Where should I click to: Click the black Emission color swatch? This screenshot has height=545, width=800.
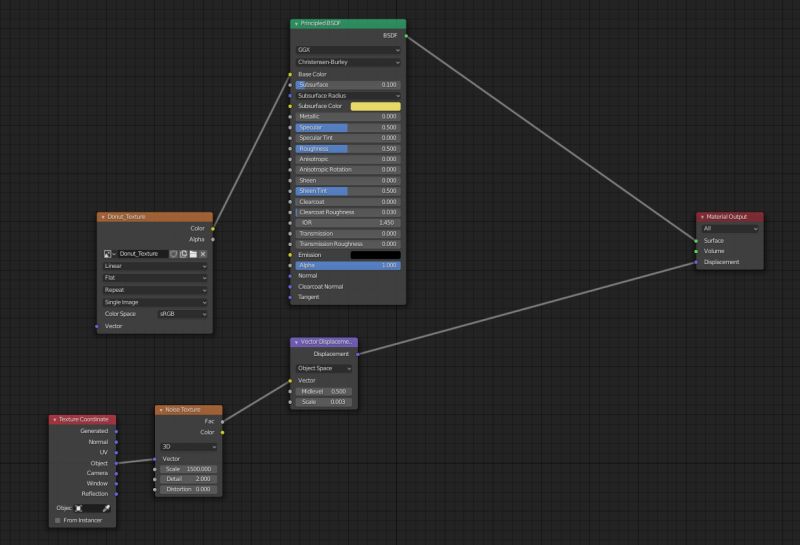pyautogui.click(x=376, y=255)
